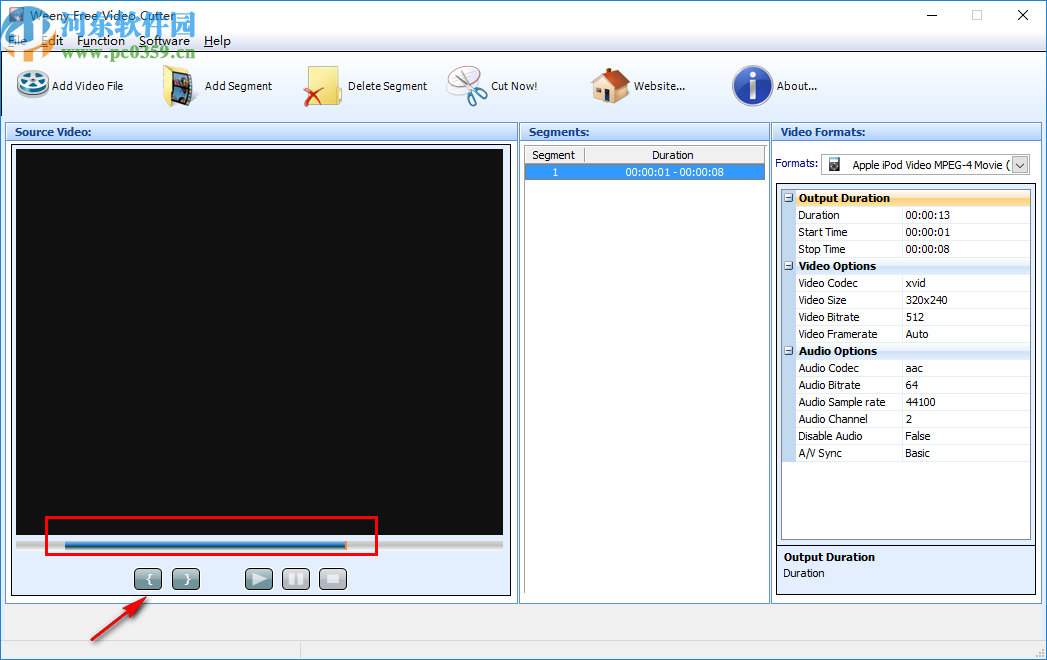Mark segment start with the { button
Image resolution: width=1047 pixels, height=660 pixels.
click(x=148, y=579)
